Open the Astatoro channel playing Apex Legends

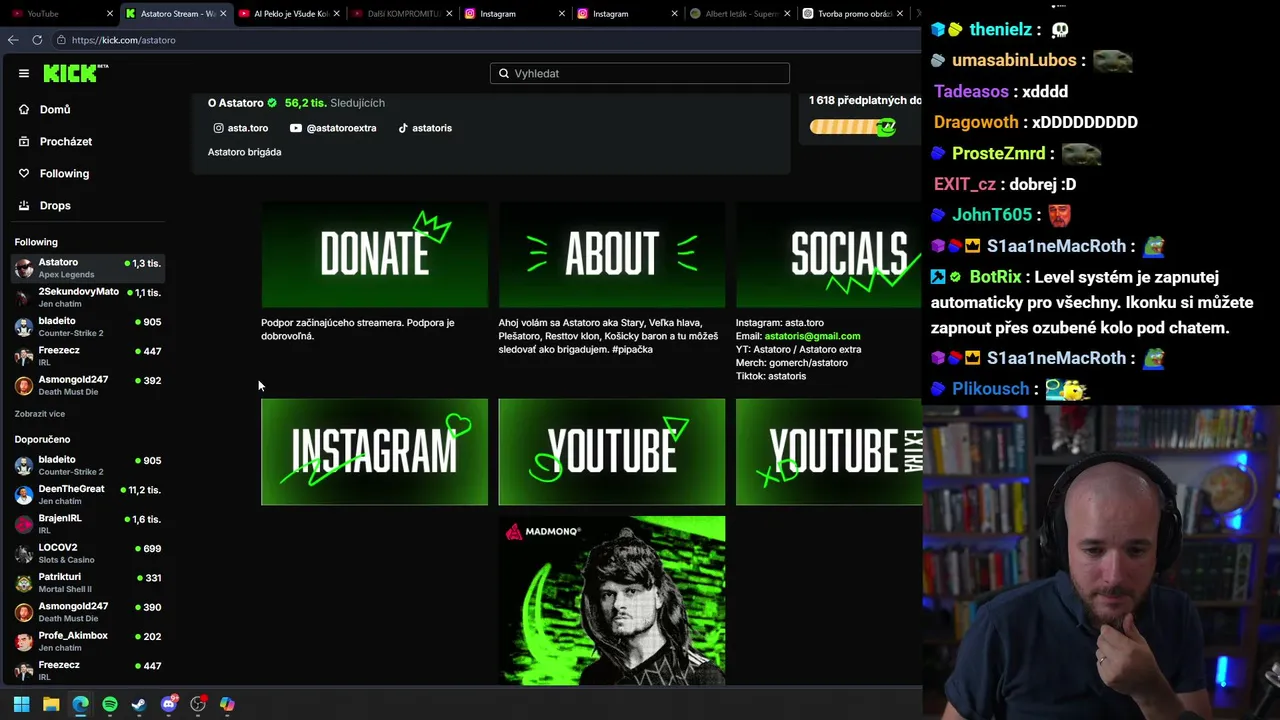pos(88,268)
